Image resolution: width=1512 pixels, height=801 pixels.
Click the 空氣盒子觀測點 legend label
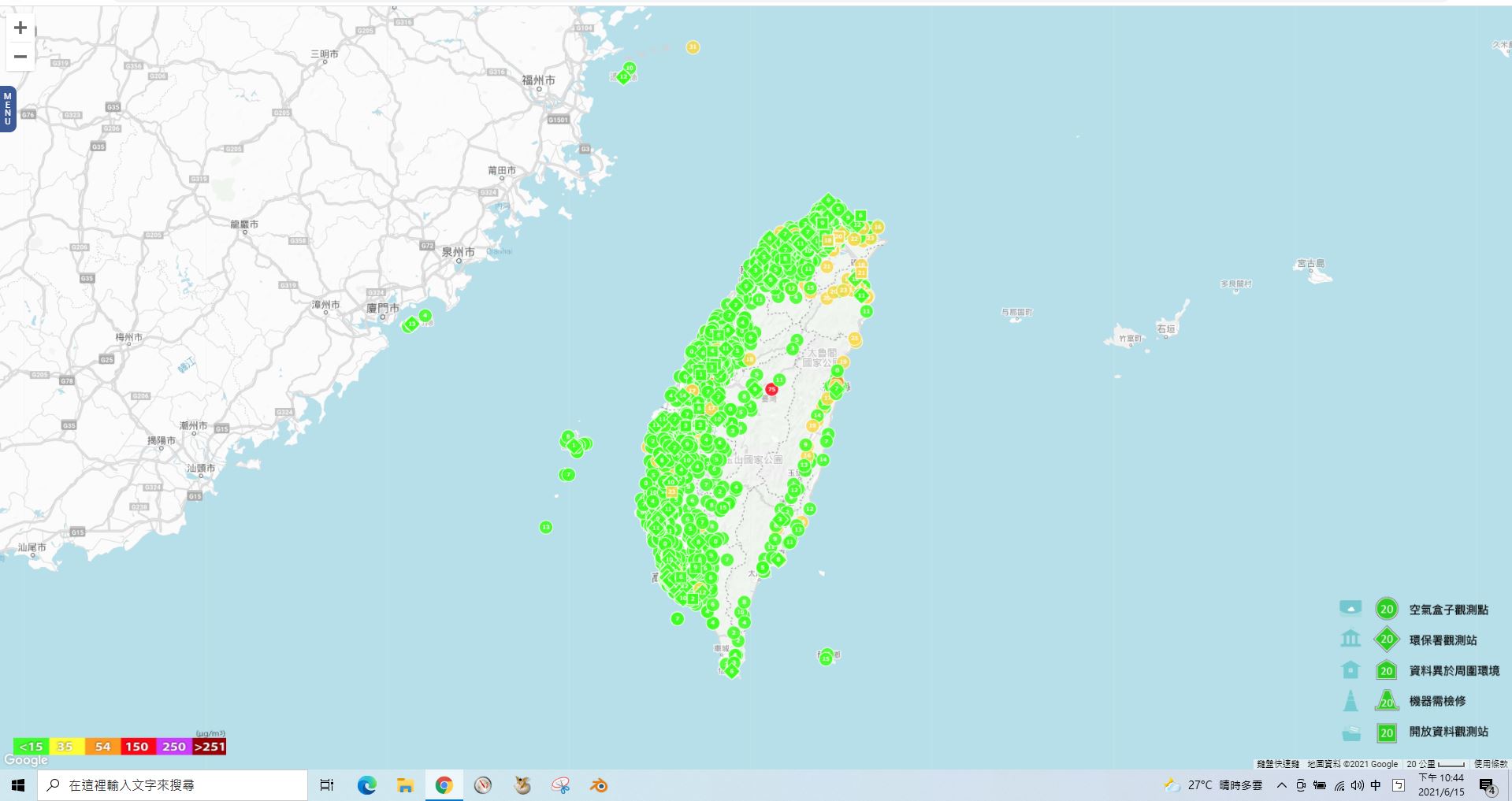tap(1448, 610)
